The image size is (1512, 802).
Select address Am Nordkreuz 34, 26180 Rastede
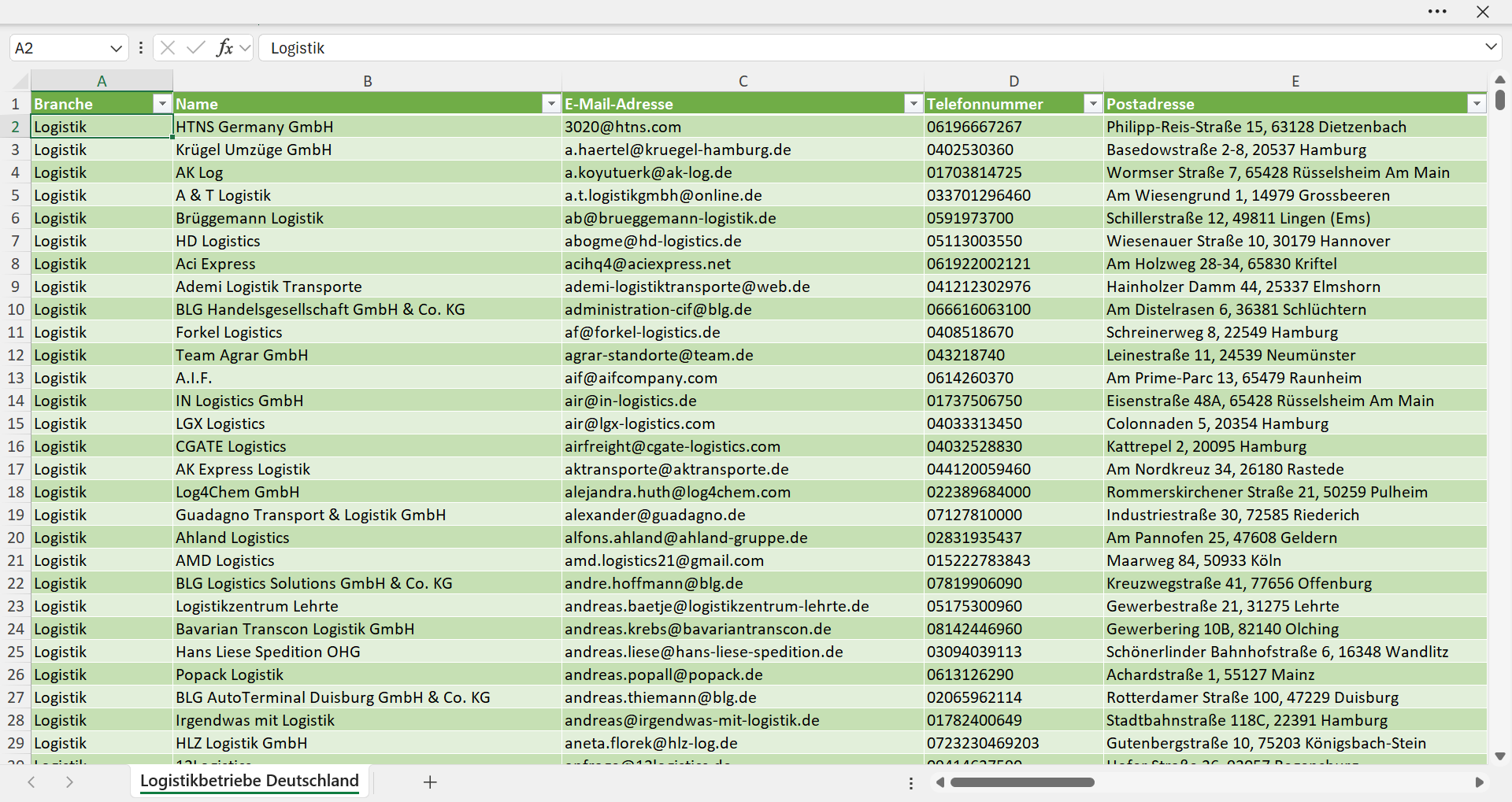point(1295,469)
